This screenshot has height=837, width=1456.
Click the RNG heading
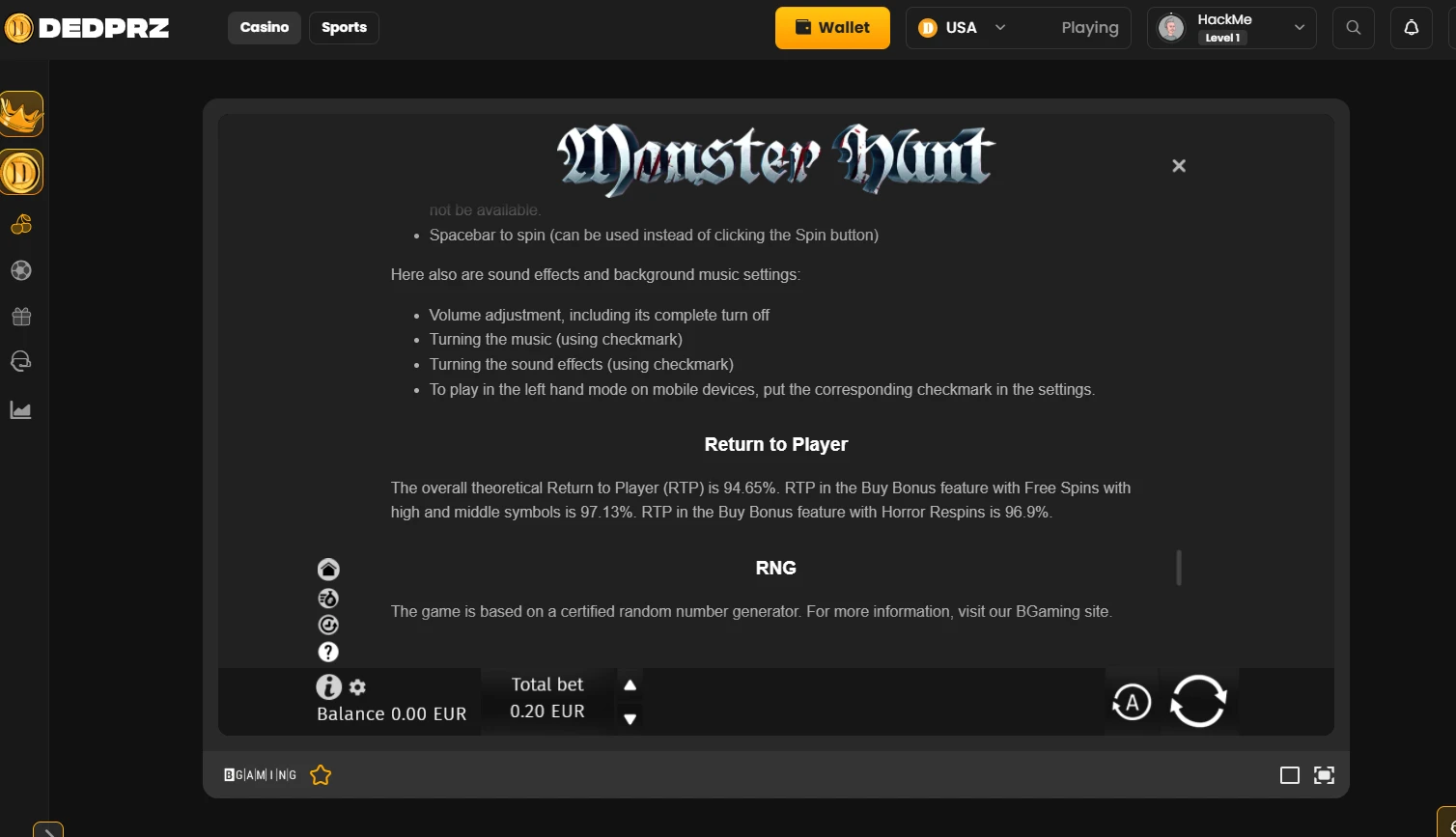[x=776, y=568]
